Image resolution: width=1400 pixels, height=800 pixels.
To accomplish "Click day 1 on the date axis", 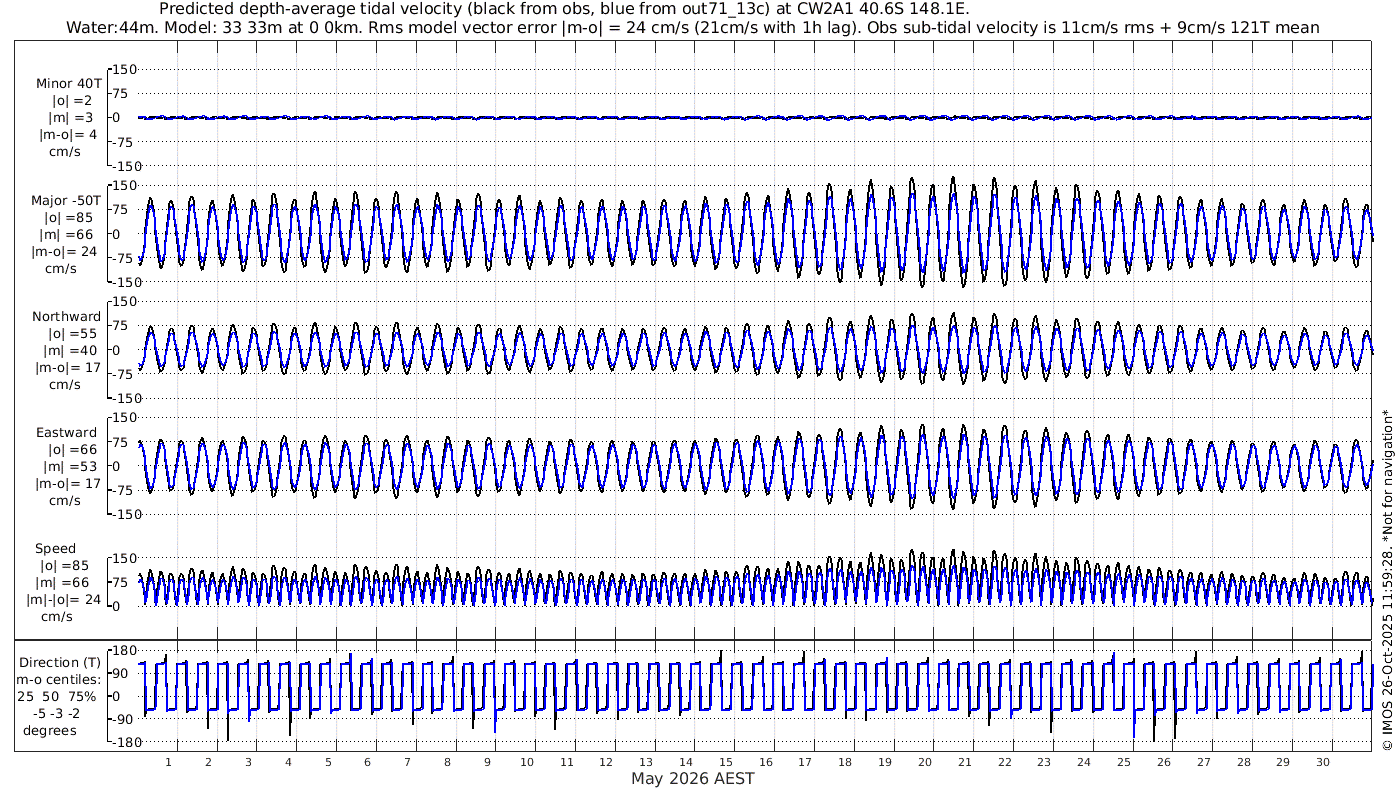I will tap(169, 762).
